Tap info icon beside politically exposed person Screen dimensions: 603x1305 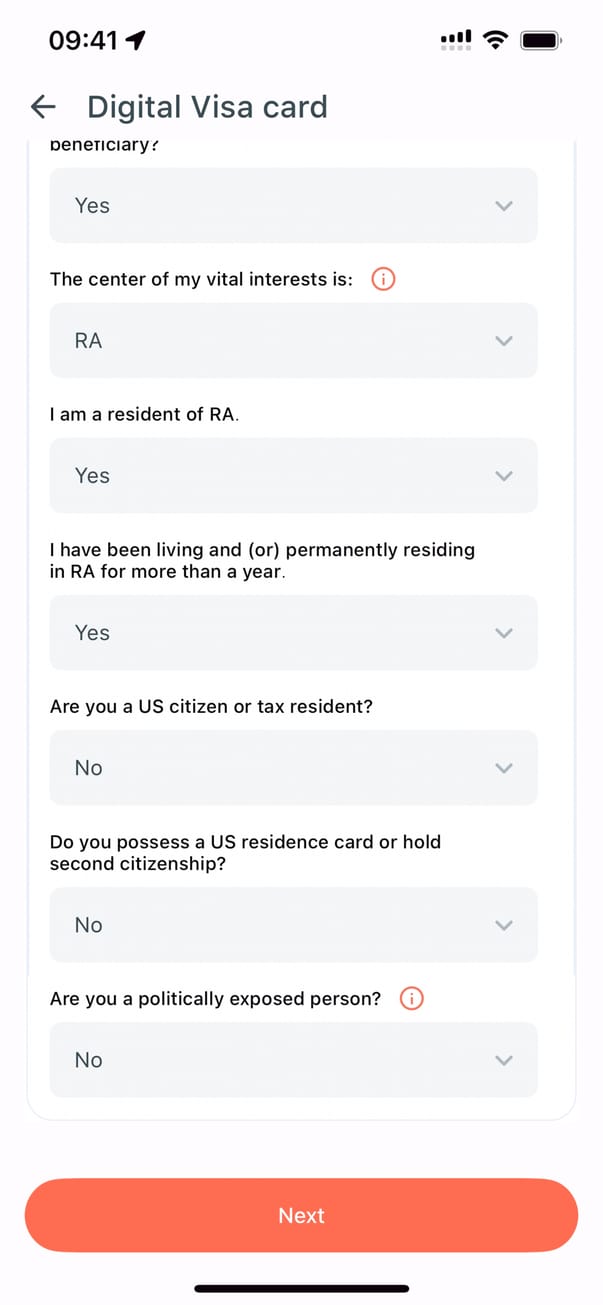(411, 999)
